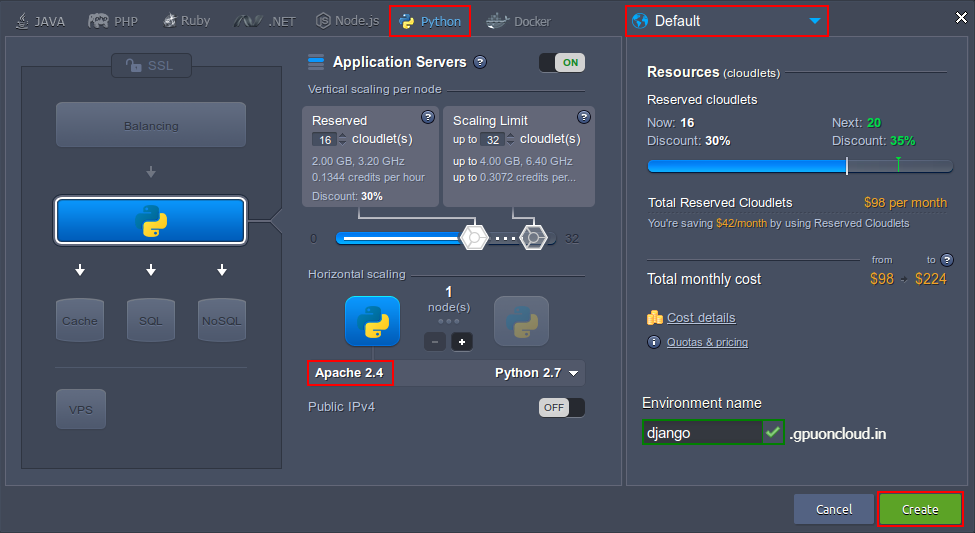Add a NoSQL database node
The width and height of the screenshot is (975, 533).
(x=221, y=320)
